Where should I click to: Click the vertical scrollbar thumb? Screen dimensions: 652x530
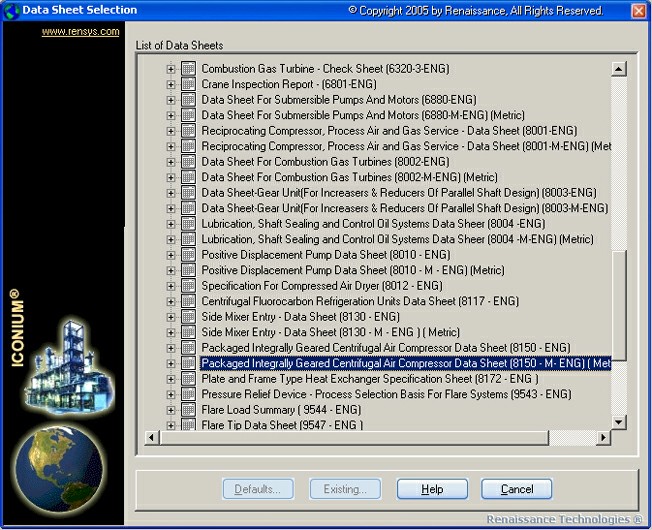(x=619, y=306)
